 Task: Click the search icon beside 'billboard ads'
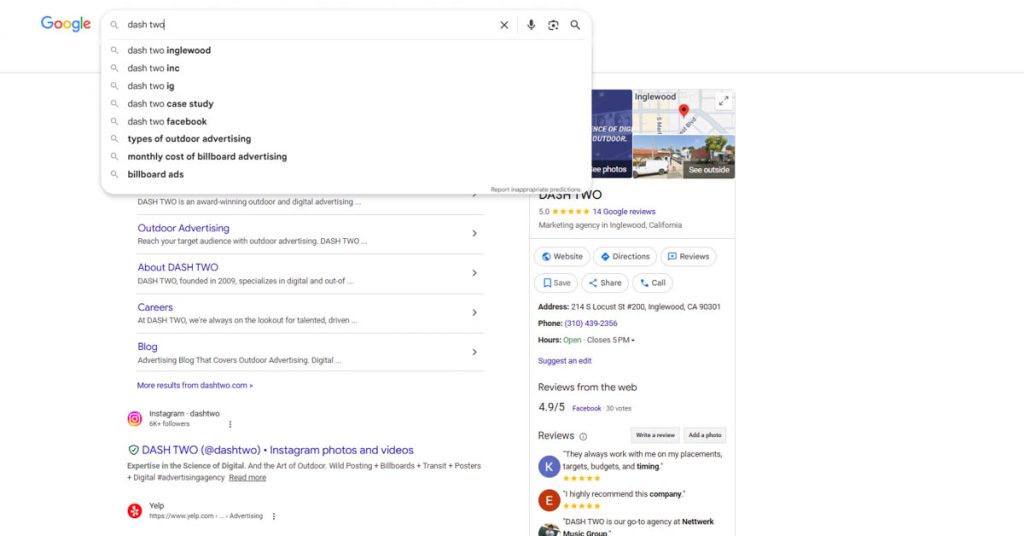click(x=114, y=174)
